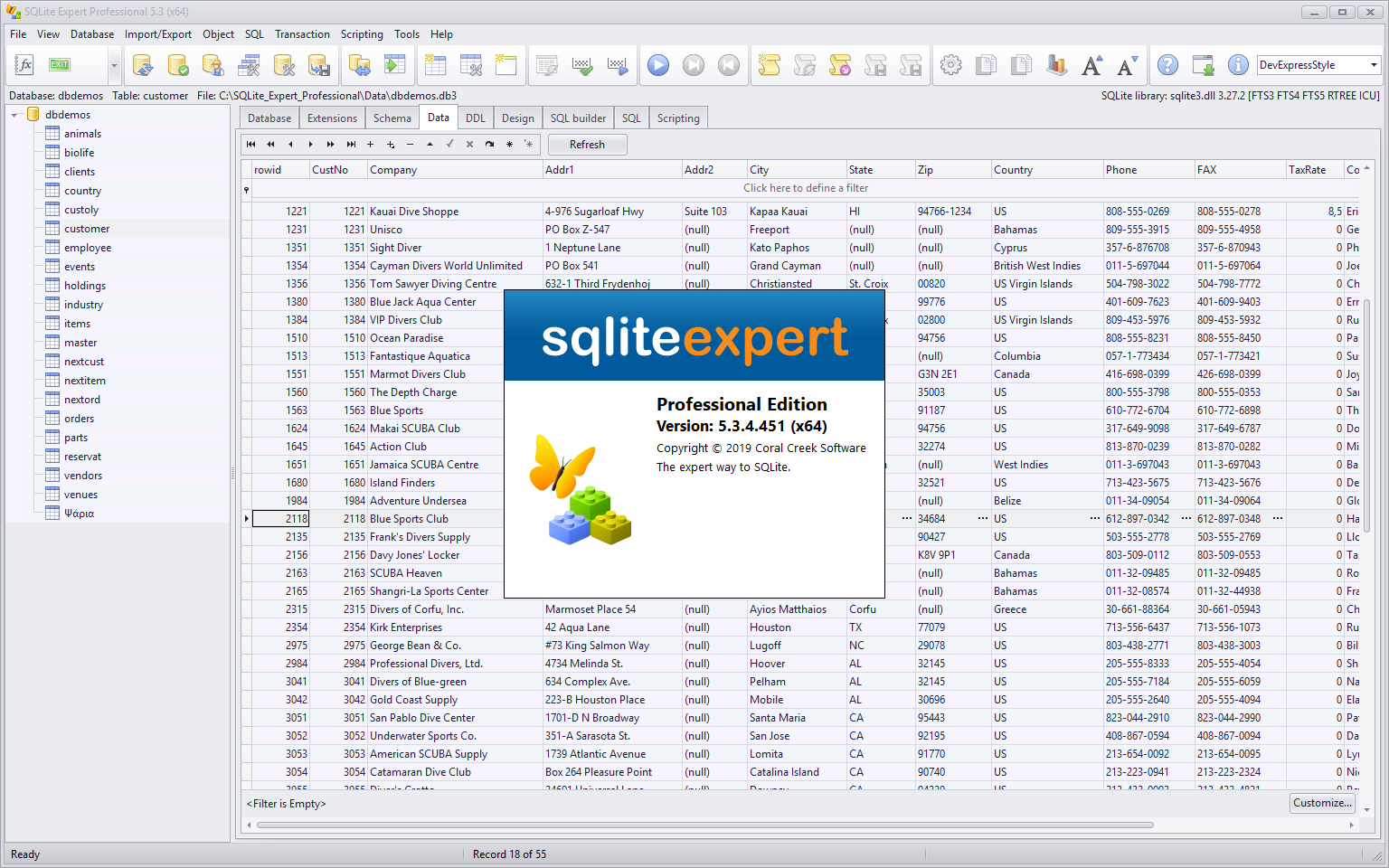Click the window download update icon
The height and width of the screenshot is (868, 1389).
[x=1204, y=65]
